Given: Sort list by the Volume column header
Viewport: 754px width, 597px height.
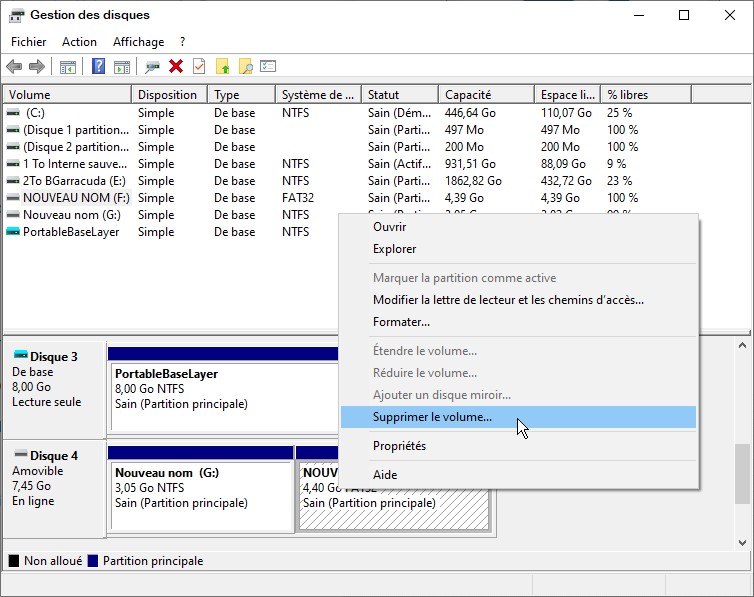Looking at the screenshot, I should 30,95.
